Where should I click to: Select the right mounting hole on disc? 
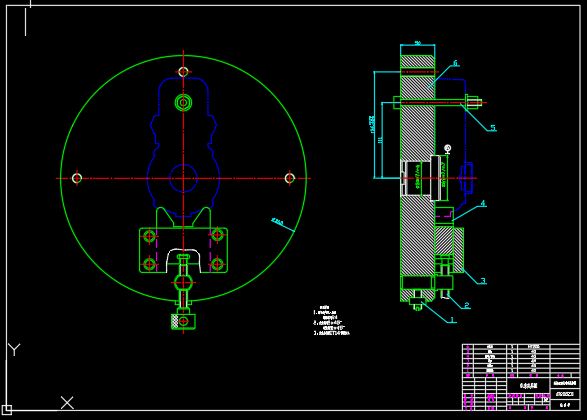coord(290,178)
